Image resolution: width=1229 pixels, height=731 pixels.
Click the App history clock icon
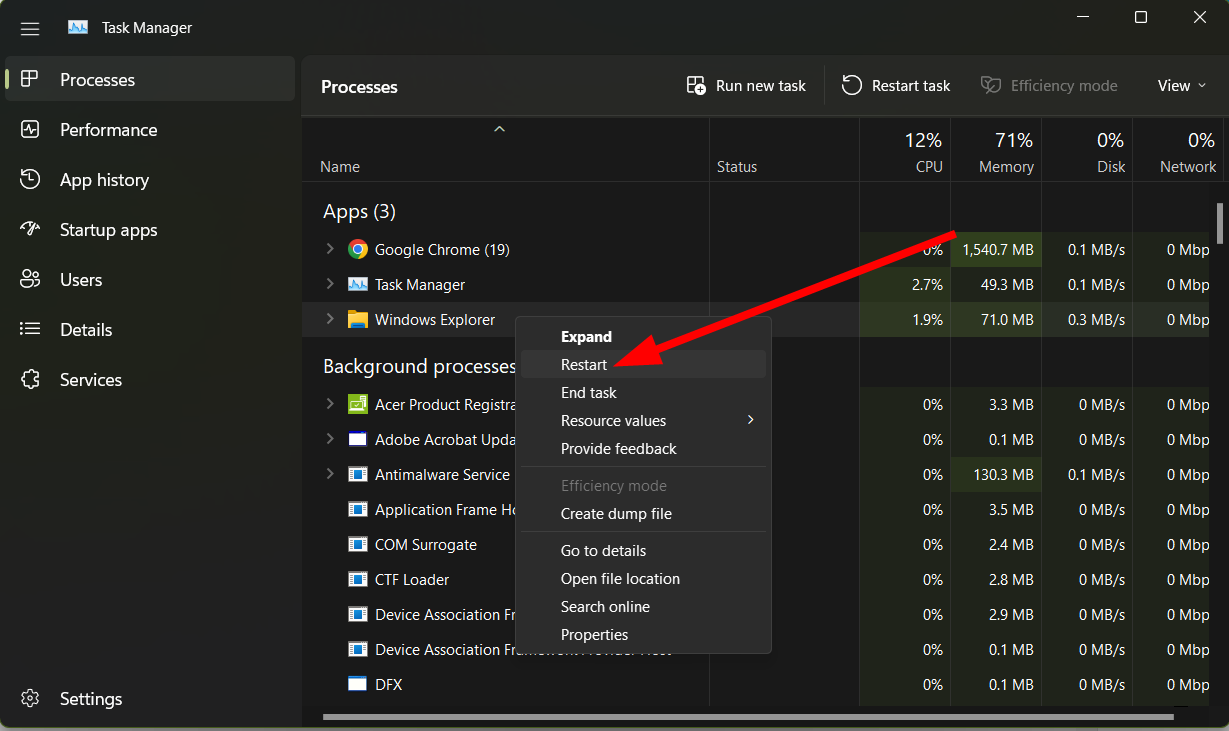tap(30, 179)
